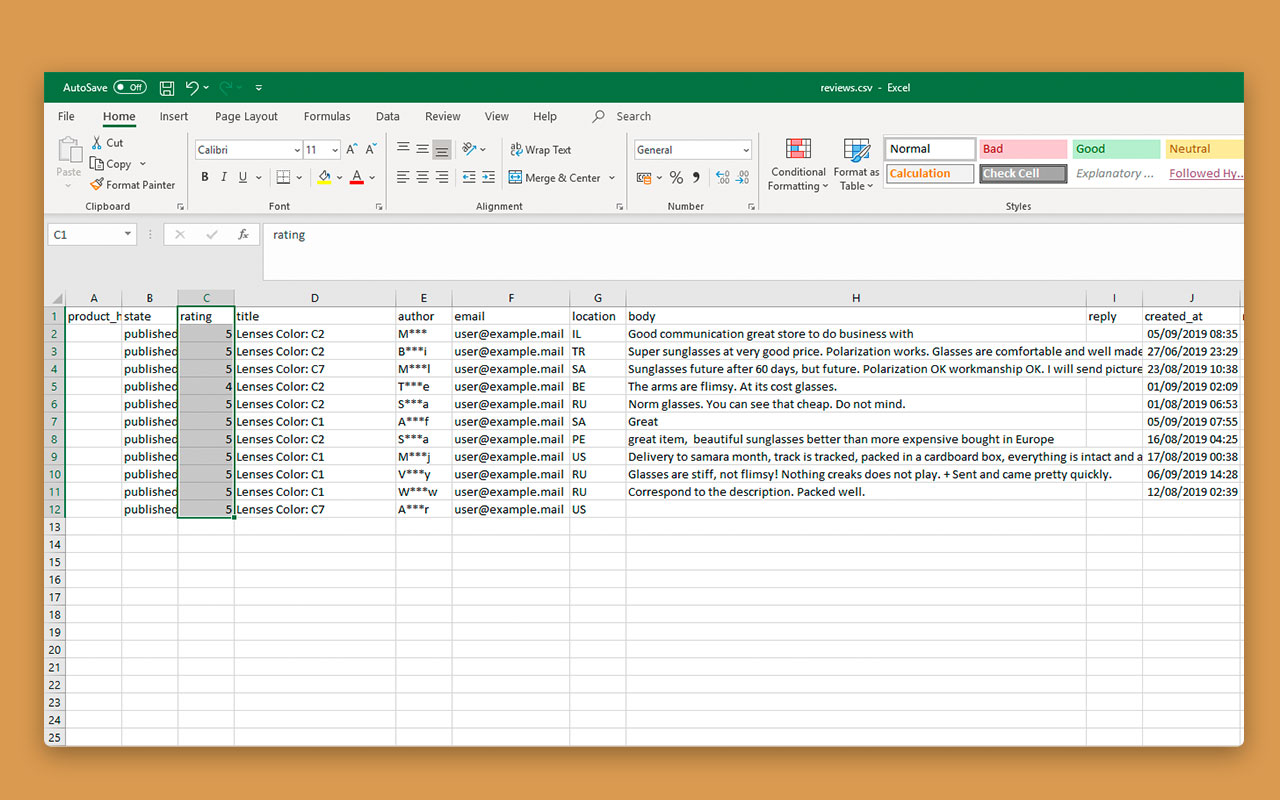Switch to the Data tab

click(388, 116)
